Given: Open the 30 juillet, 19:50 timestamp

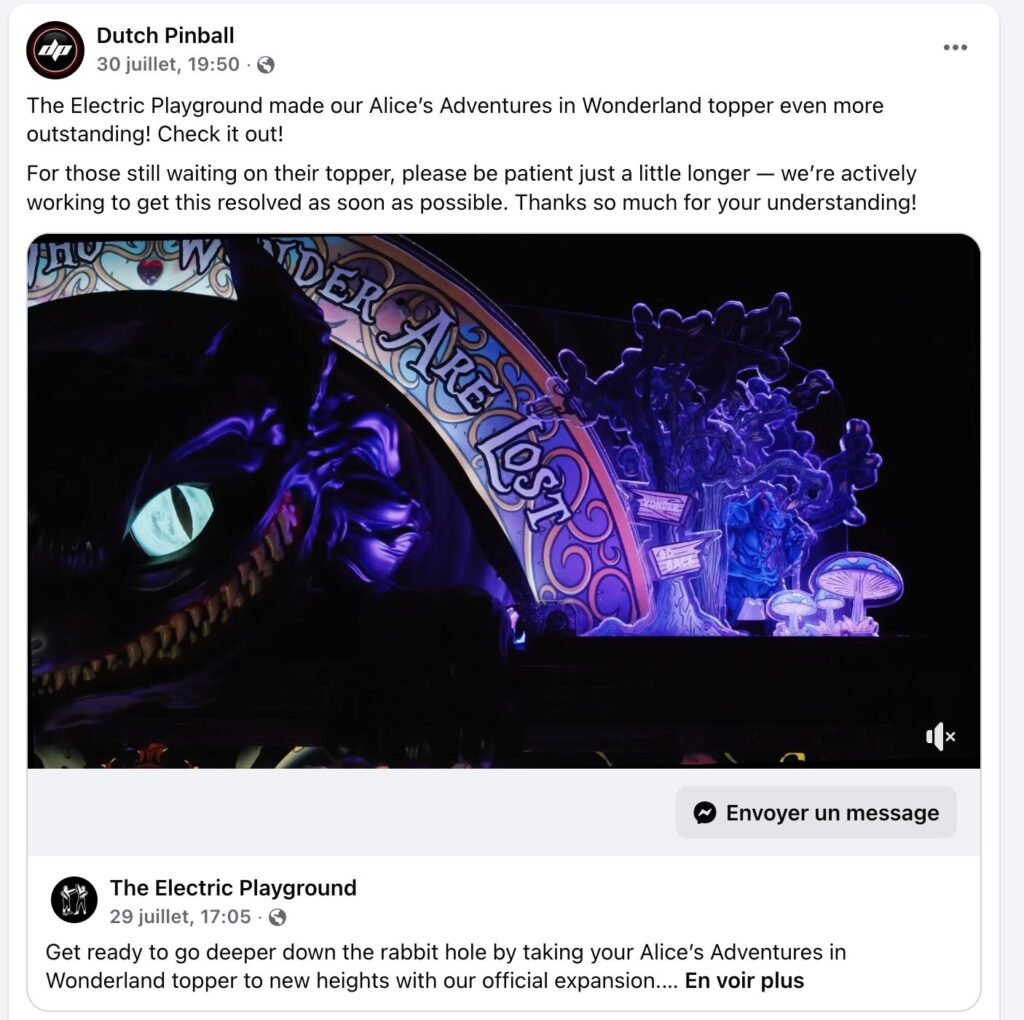Looking at the screenshot, I should 168,65.
